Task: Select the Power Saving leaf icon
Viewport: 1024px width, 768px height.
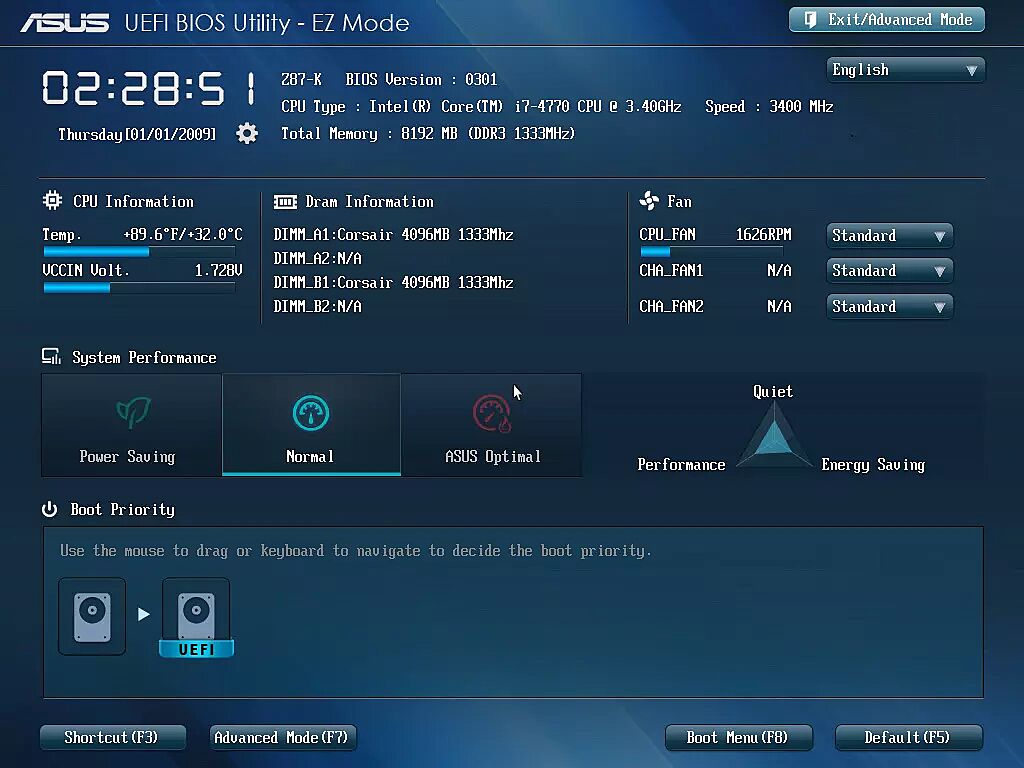Action: tap(131, 412)
